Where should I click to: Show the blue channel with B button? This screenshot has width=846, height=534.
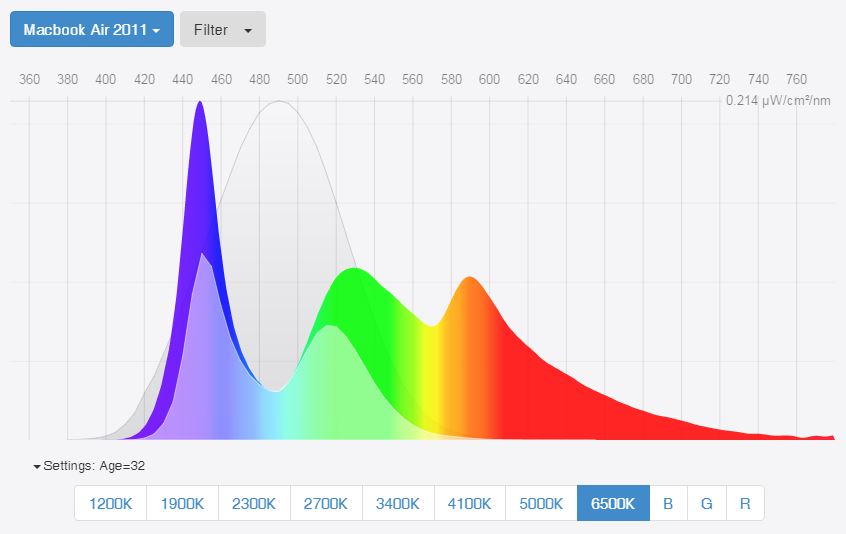pos(668,503)
